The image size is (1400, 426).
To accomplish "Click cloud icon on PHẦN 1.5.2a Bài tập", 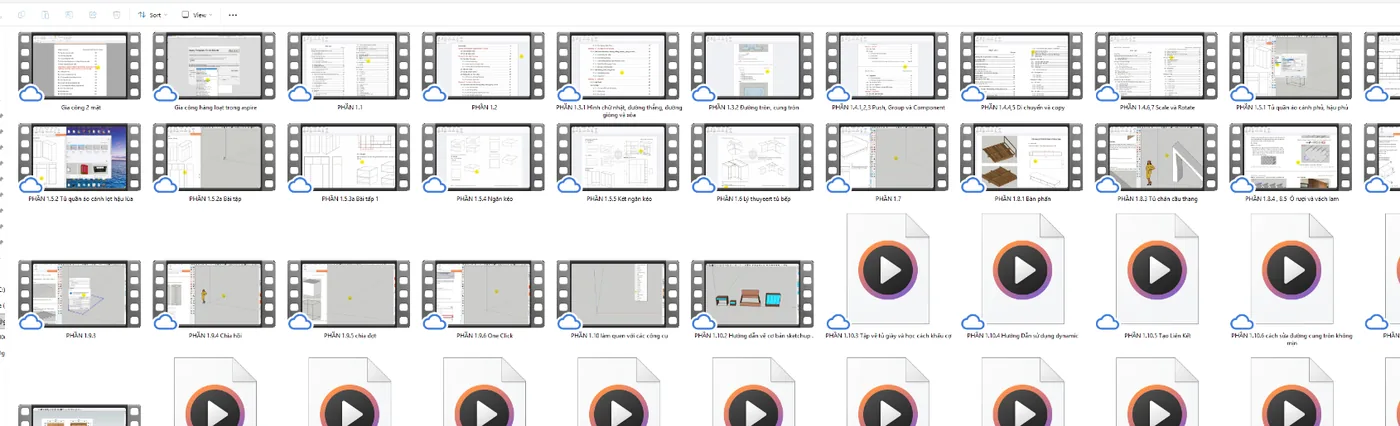I will [x=166, y=185].
